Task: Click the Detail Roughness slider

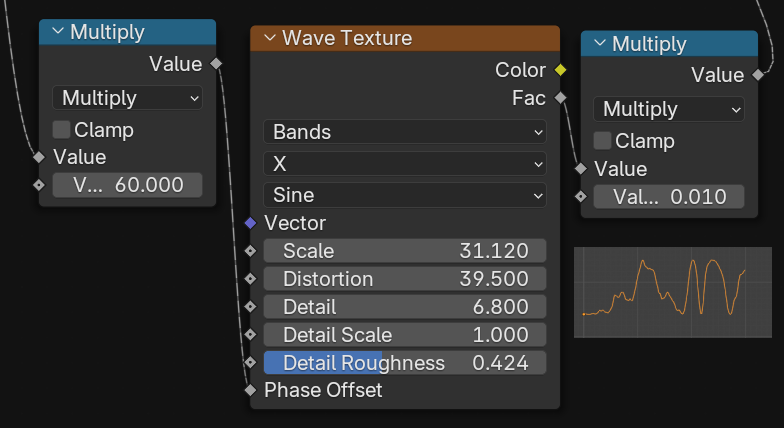Action: click(x=404, y=363)
